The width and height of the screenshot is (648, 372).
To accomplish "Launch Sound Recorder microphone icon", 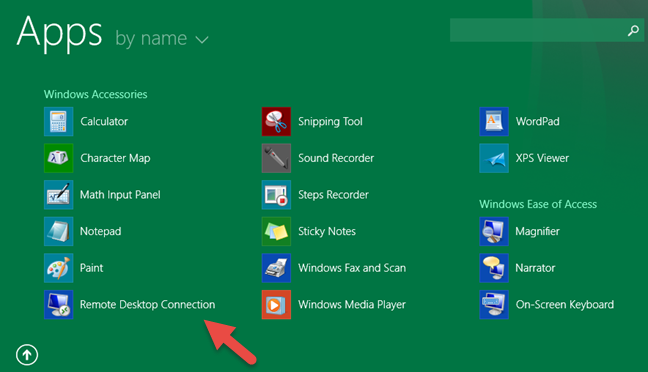I will tap(276, 158).
